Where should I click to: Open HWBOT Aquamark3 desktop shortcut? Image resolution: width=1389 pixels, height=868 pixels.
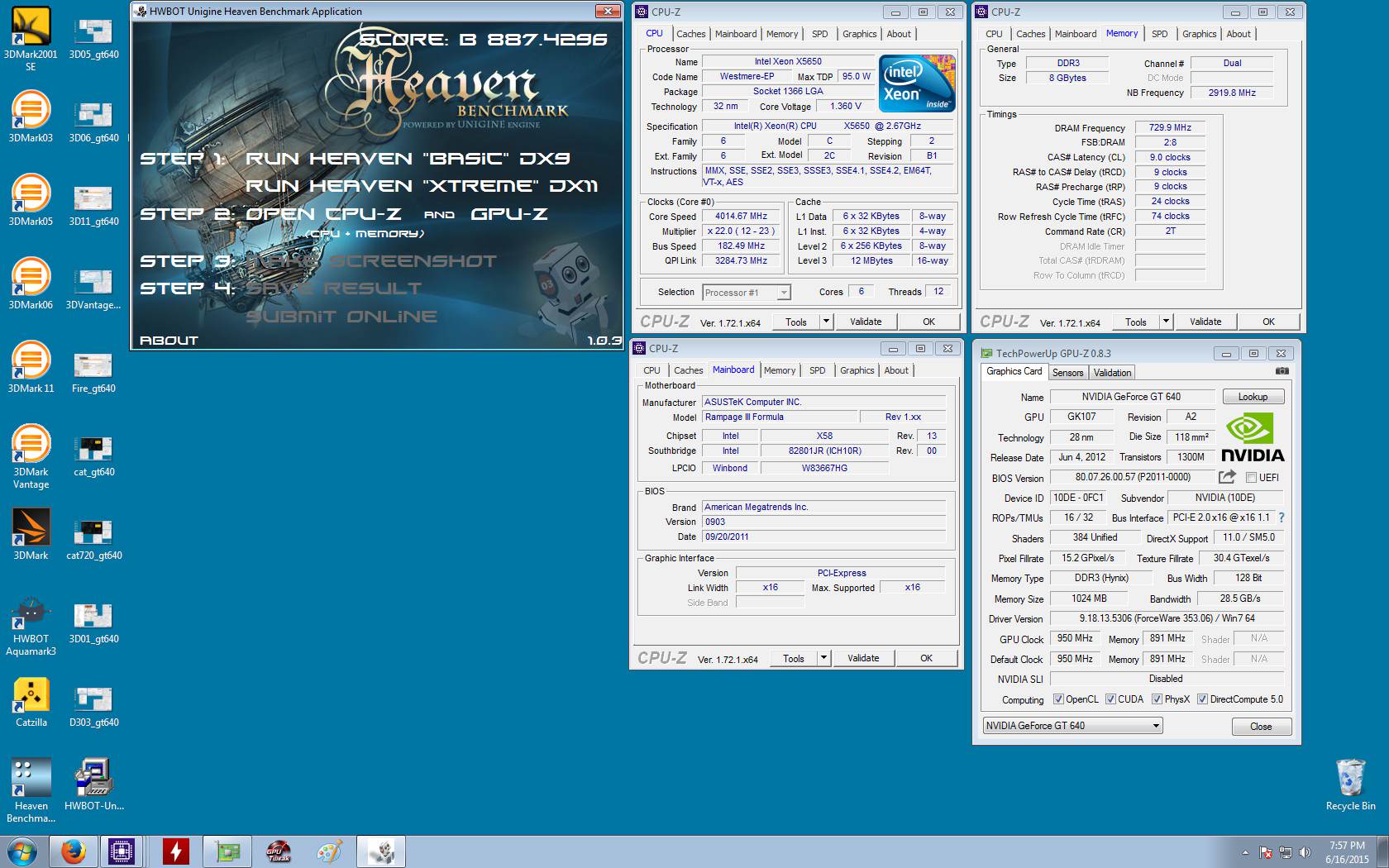coord(31,625)
